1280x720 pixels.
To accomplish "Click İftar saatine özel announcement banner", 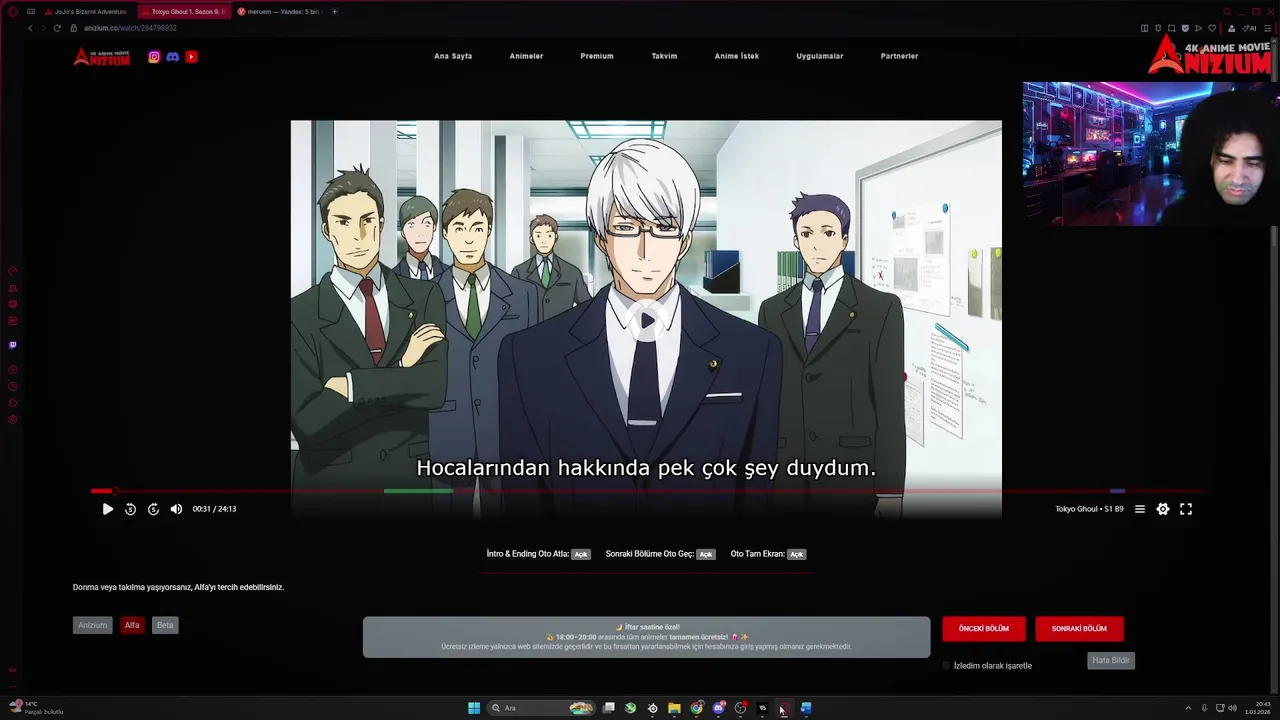I will pyautogui.click(x=646, y=637).
